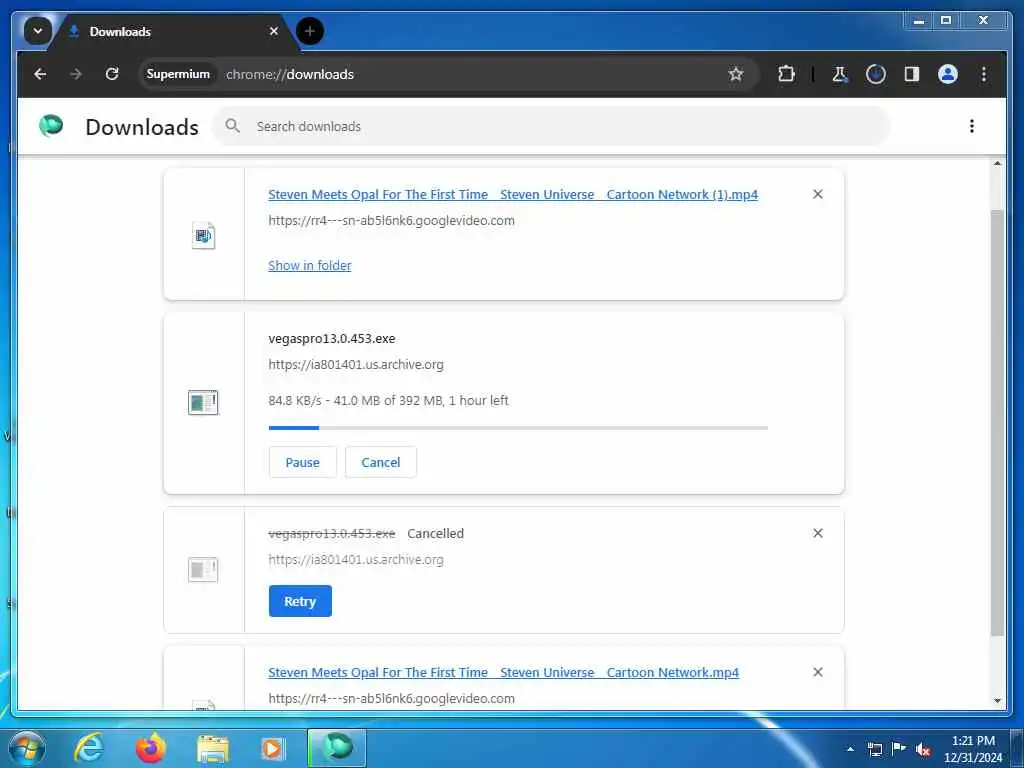Open the clock showing 1:21 PM
This screenshot has width=1024, height=768.
tap(972, 748)
